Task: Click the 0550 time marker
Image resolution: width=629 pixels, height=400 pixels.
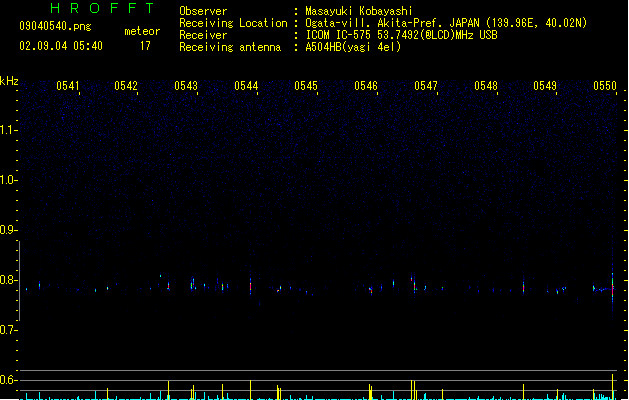Action: click(x=605, y=85)
